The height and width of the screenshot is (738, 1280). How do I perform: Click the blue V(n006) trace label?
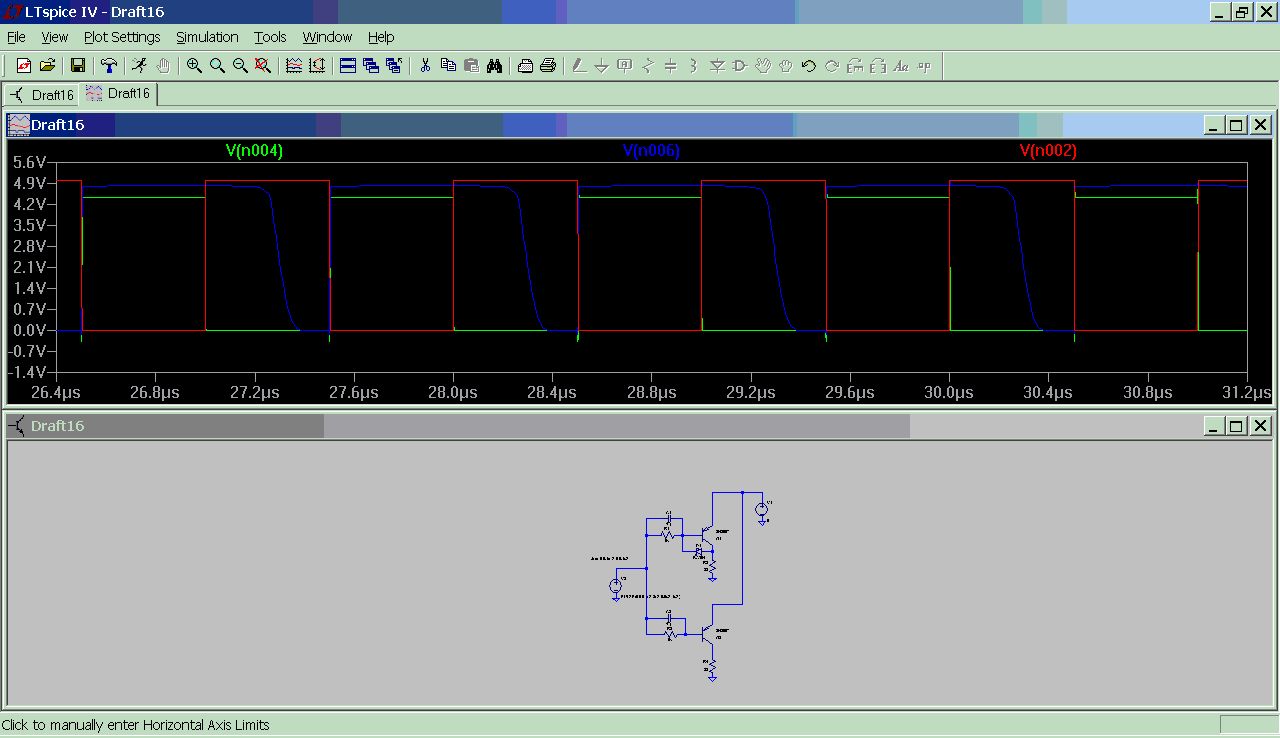(651, 151)
